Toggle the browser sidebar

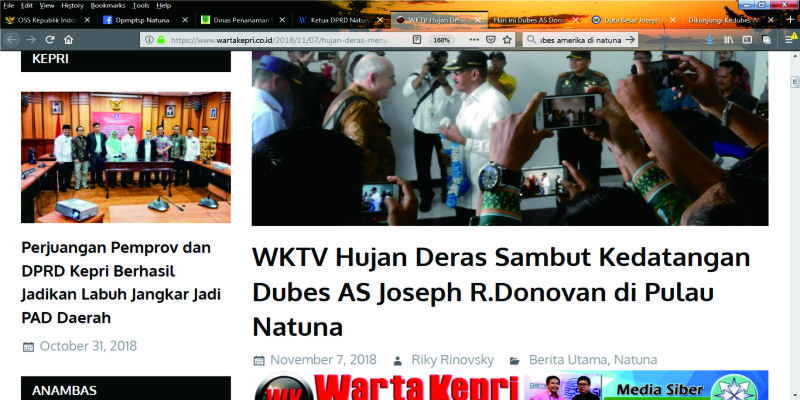[x=748, y=40]
